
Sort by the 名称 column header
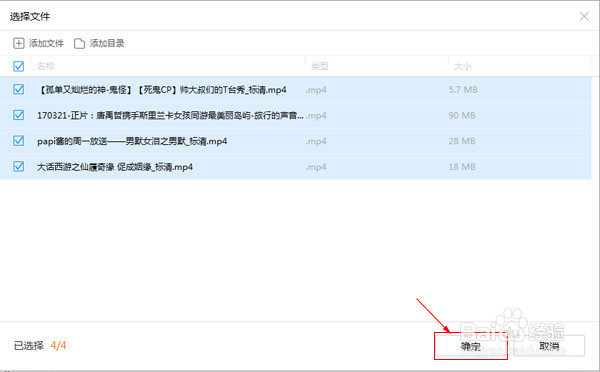click(46, 66)
